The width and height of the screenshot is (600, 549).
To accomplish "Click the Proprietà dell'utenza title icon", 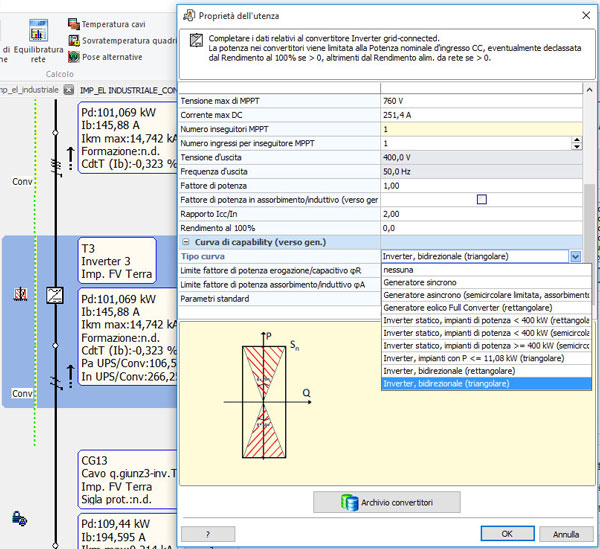I will coord(189,16).
